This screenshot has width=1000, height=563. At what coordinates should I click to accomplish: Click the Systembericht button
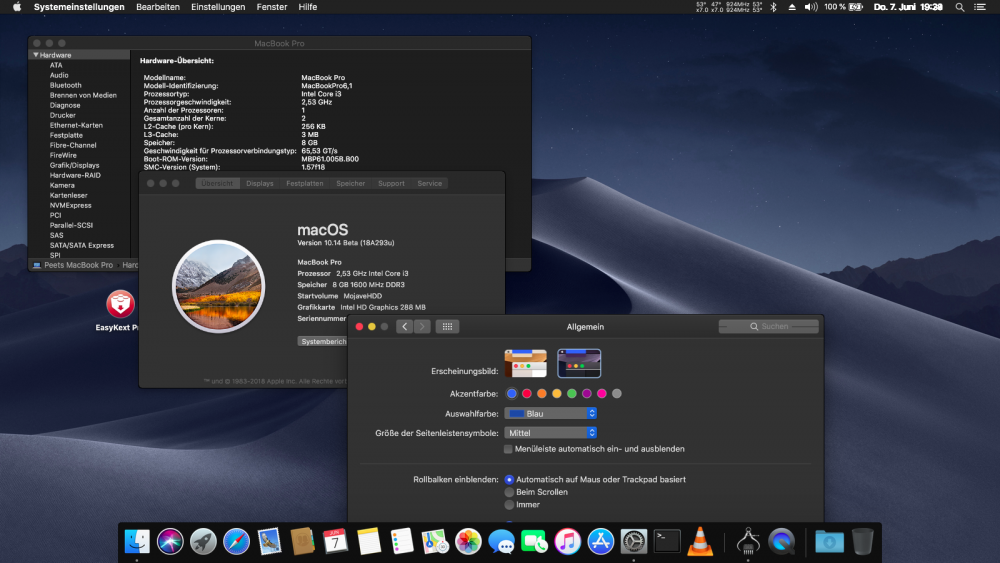323,342
